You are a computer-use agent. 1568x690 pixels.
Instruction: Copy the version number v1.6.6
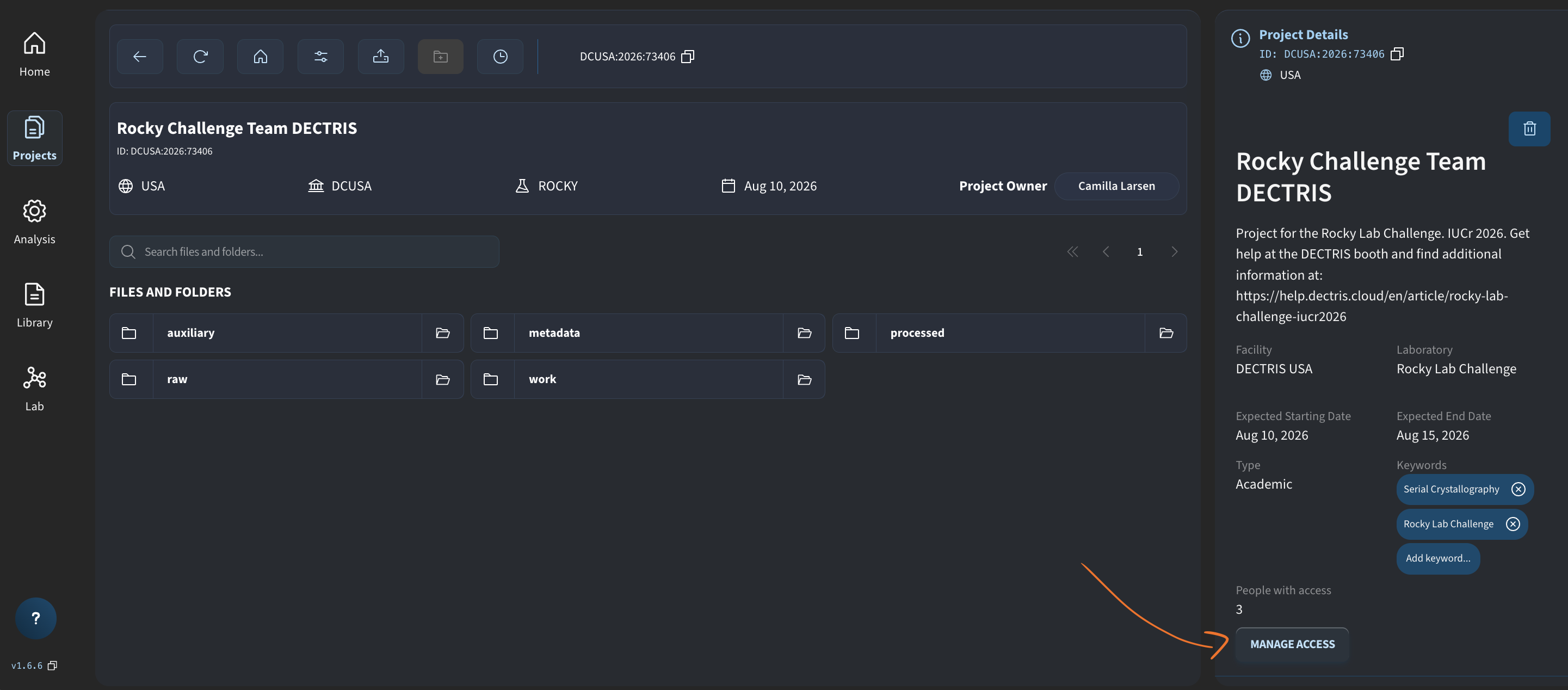(x=53, y=666)
